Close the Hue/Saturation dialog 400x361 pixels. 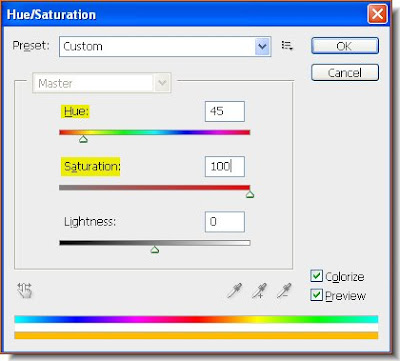point(377,14)
